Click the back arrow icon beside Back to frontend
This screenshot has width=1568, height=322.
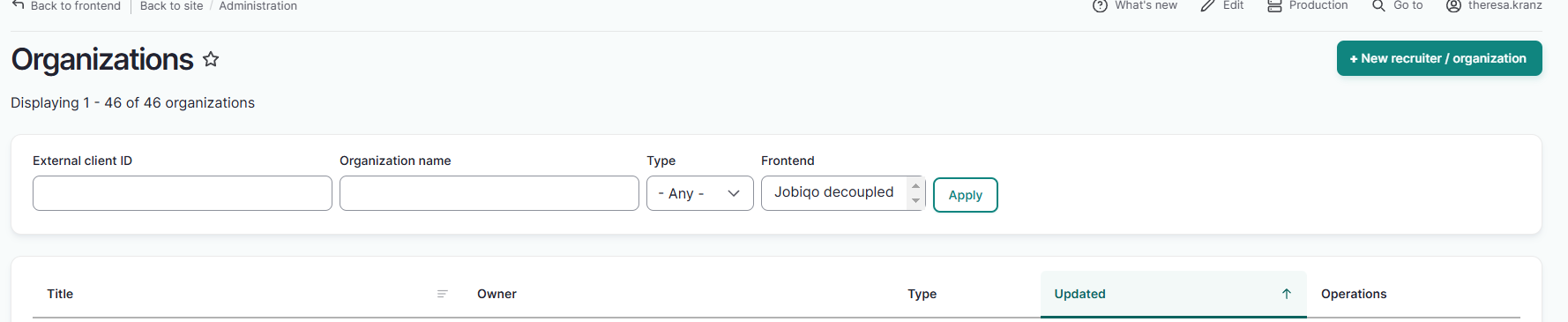coord(18,5)
